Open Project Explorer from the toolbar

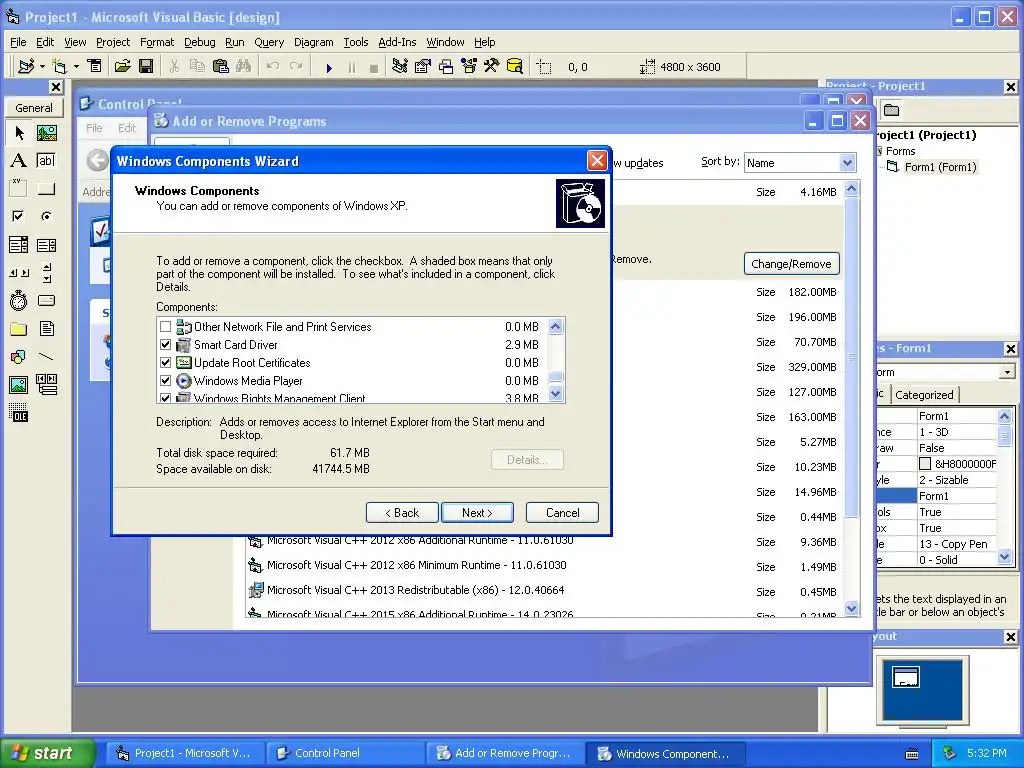pos(400,66)
